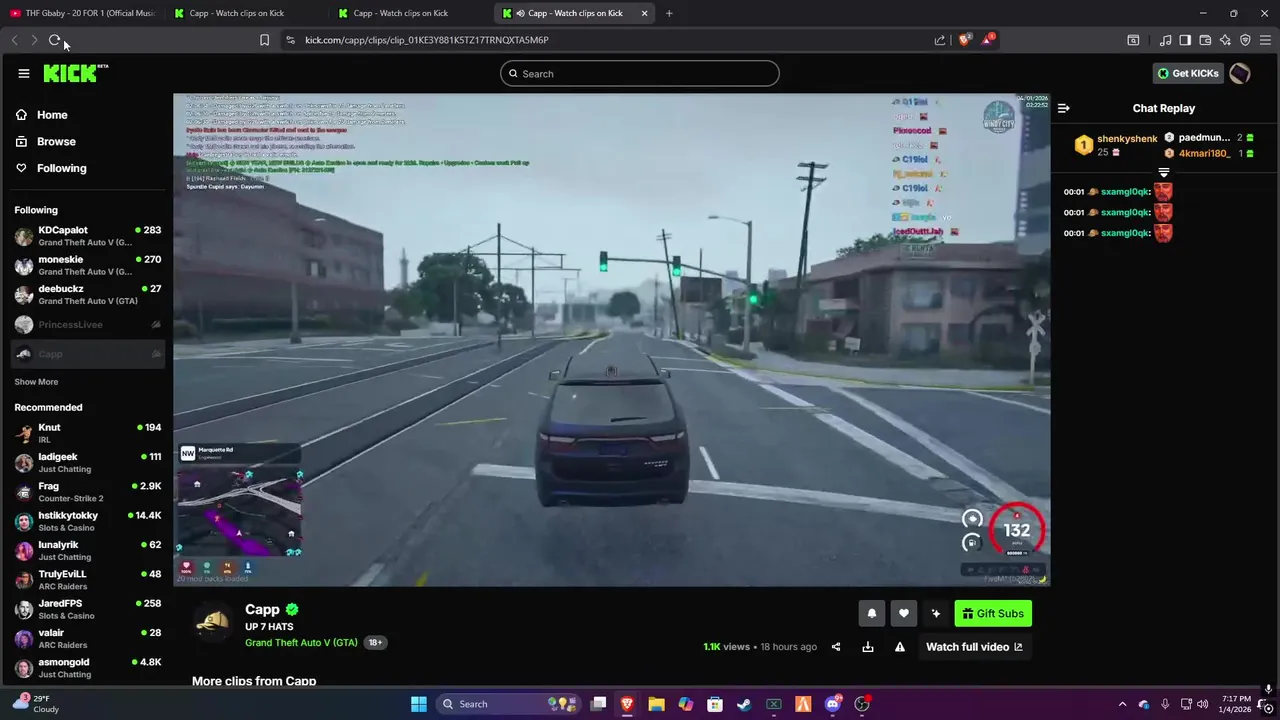This screenshot has height=720, width=1280.
Task: Open the browser main menu
Action: tap(1265, 40)
